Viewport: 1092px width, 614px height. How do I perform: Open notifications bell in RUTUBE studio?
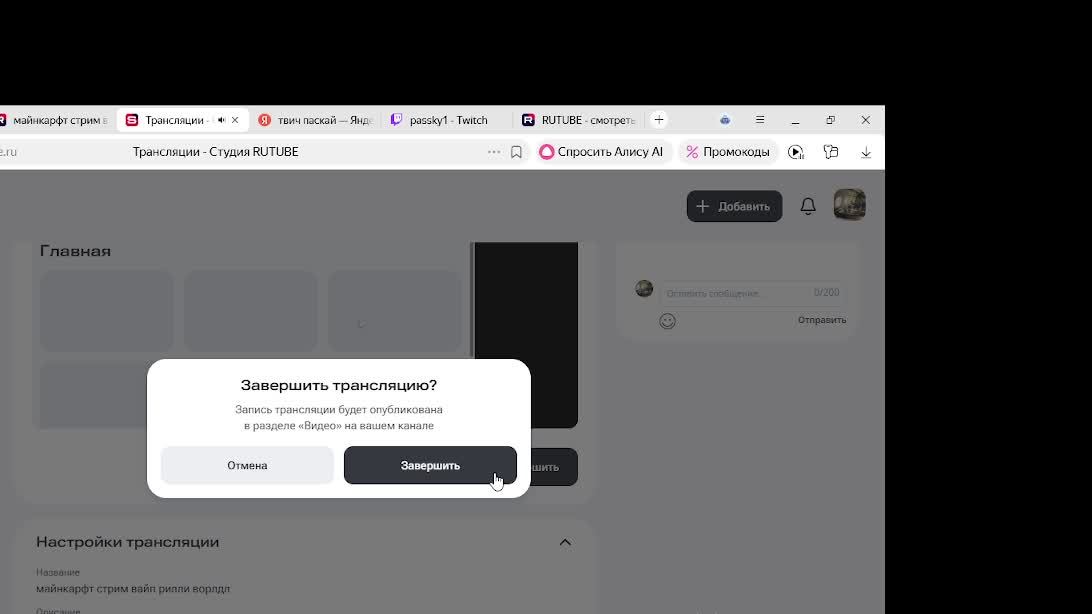pos(808,206)
